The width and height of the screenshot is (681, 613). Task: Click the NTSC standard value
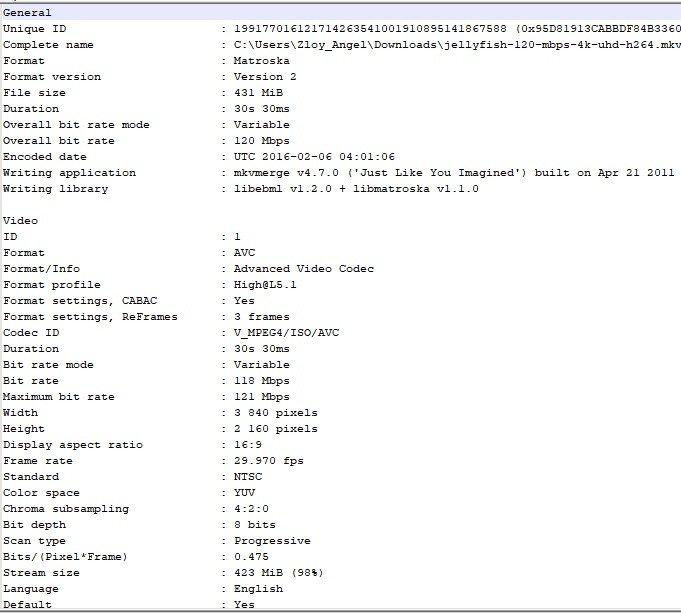[x=248, y=477]
